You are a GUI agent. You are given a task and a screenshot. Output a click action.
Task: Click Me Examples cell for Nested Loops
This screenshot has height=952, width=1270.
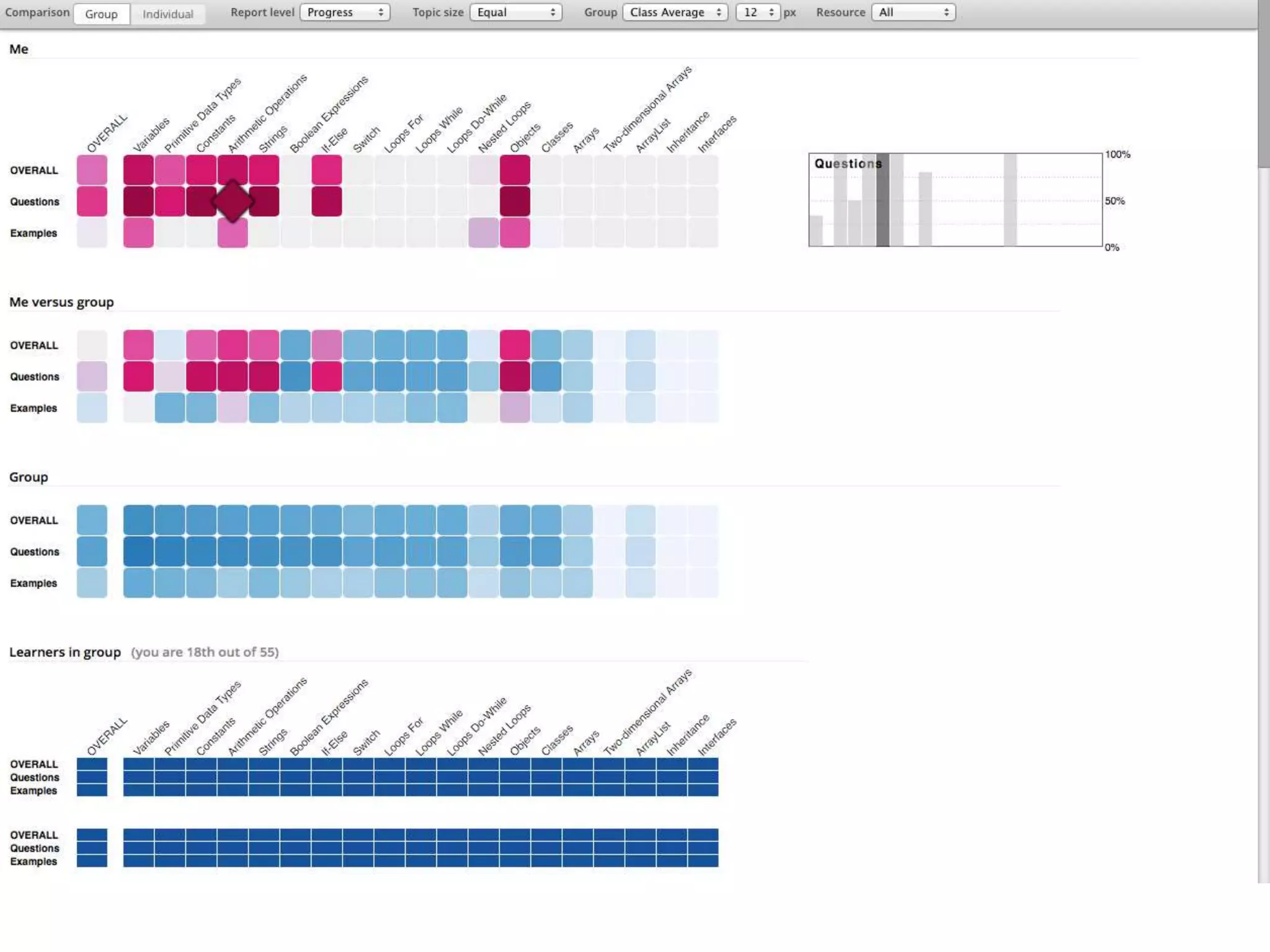click(484, 233)
